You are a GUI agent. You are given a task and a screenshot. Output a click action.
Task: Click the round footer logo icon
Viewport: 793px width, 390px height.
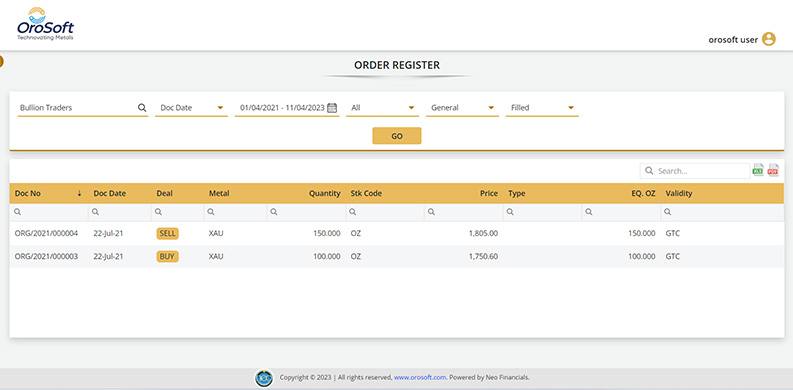(264, 378)
